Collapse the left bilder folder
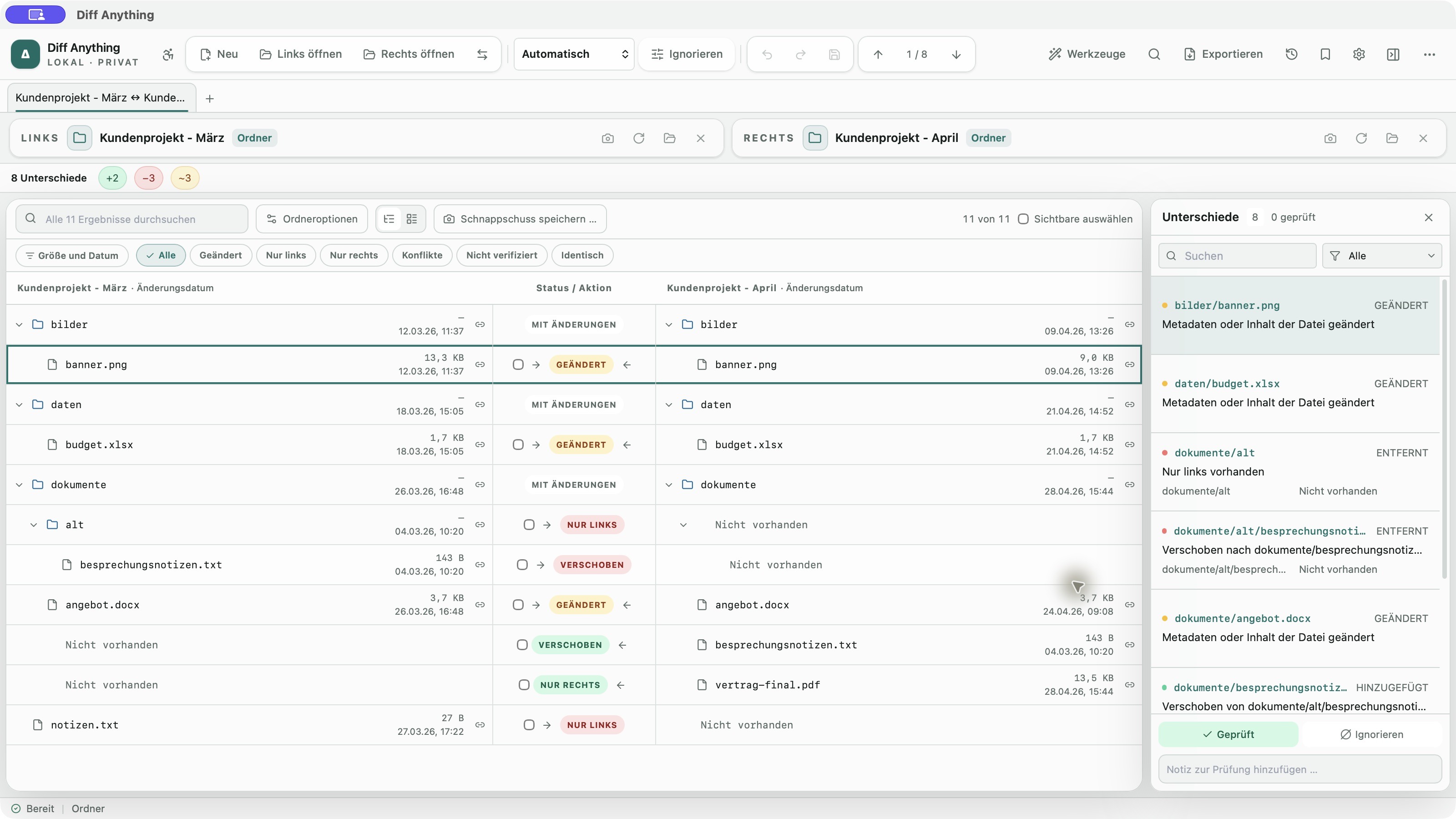1456x819 pixels. click(19, 324)
